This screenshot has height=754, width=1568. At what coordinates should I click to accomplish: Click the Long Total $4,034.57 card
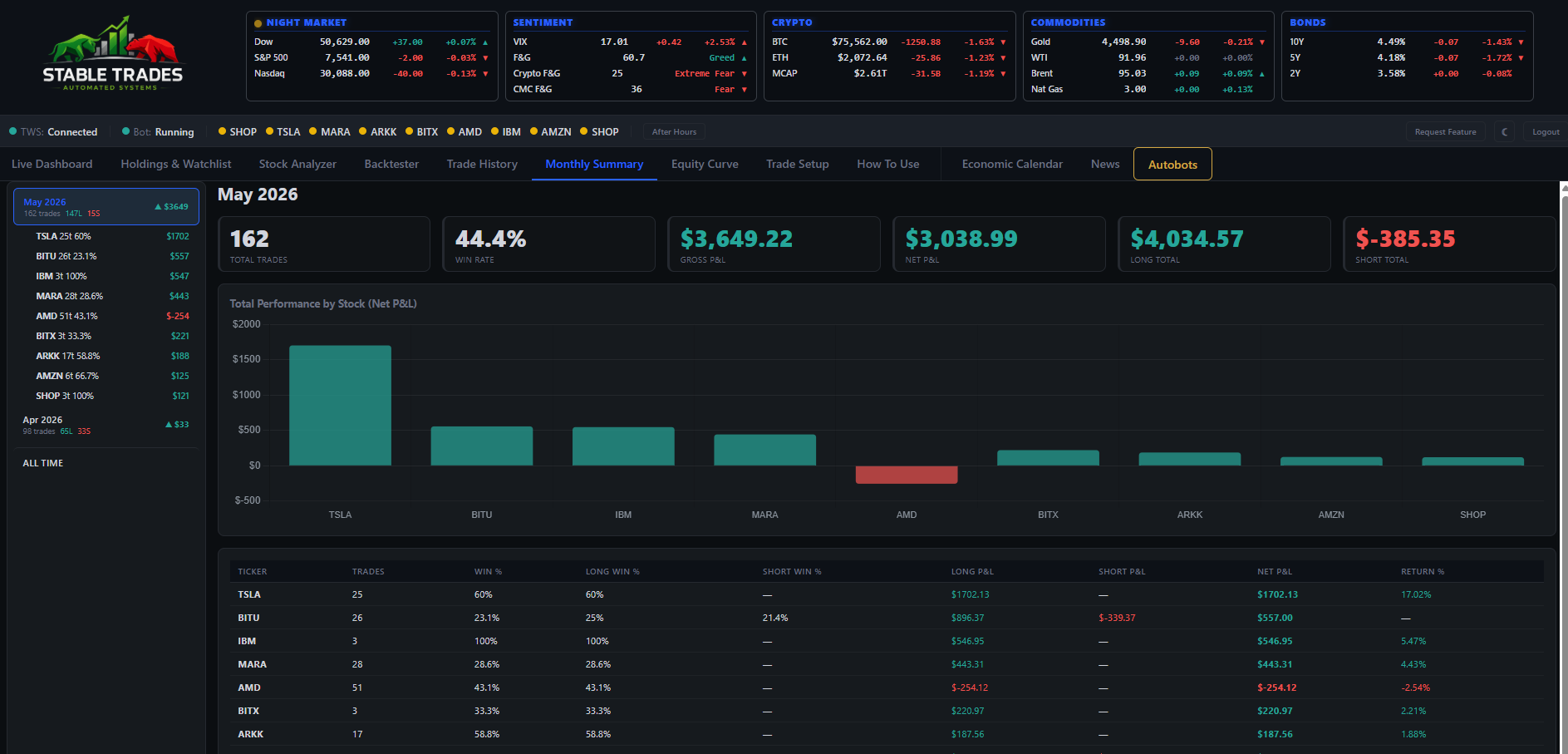(1225, 244)
